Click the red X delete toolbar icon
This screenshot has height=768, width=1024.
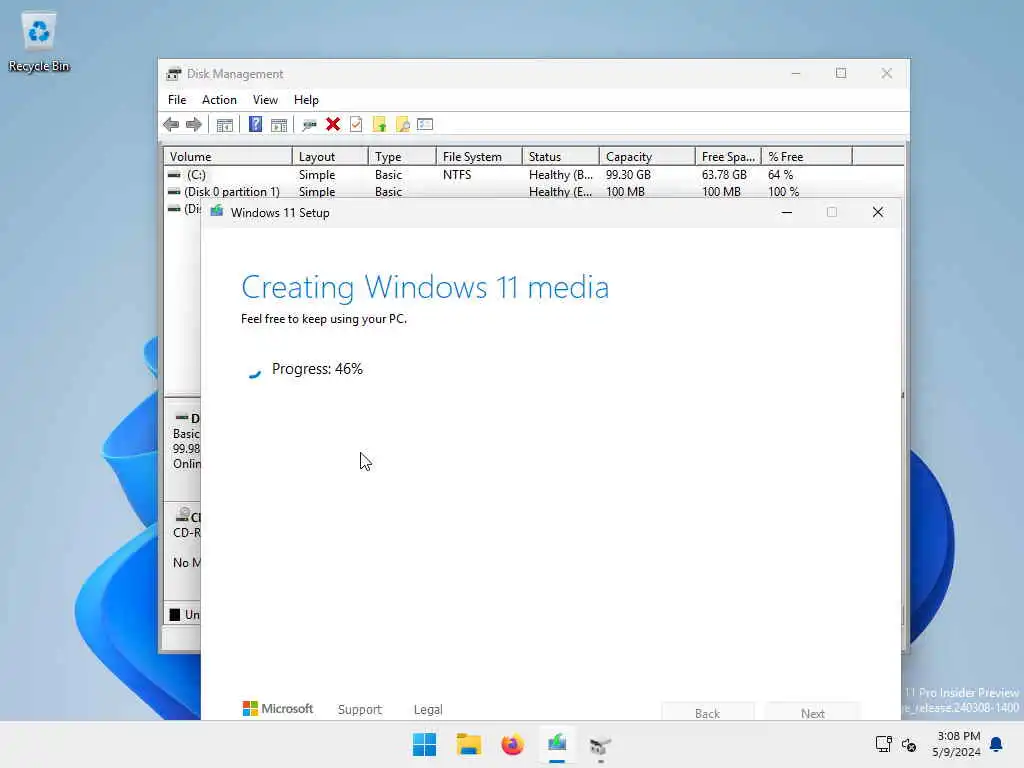(333, 124)
